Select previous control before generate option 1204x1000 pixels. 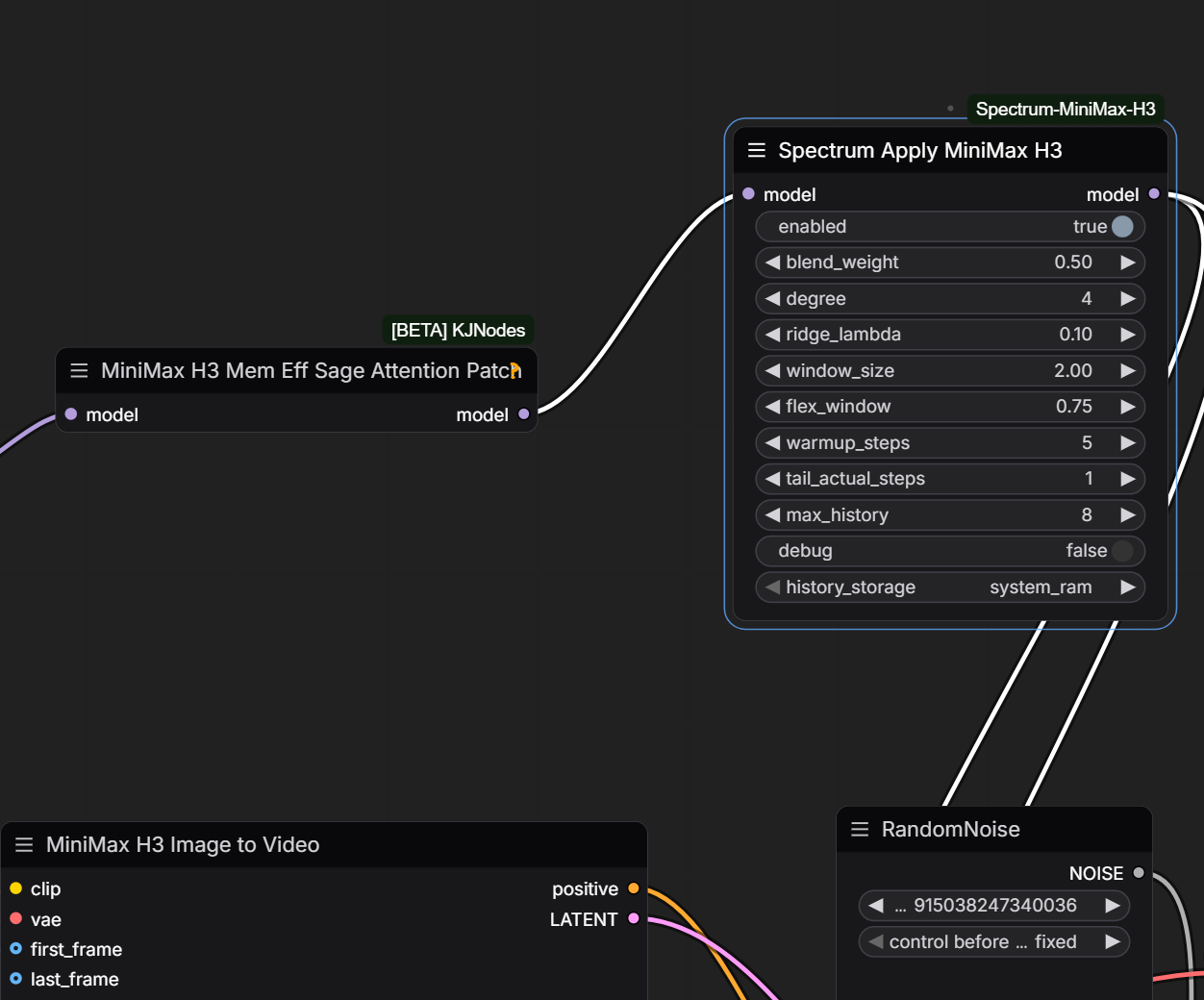click(875, 941)
